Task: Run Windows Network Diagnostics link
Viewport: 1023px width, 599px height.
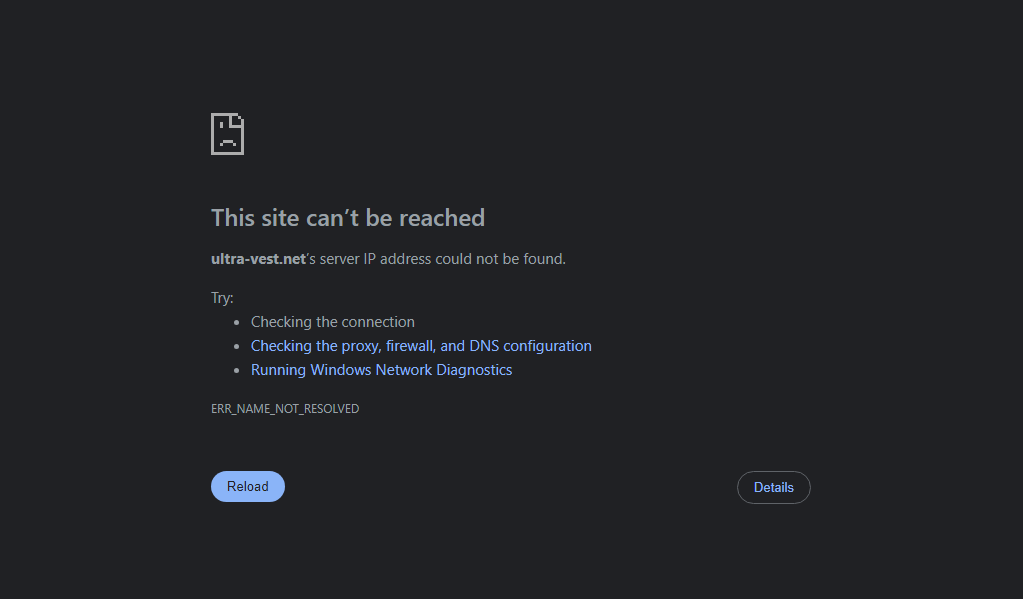Action: coord(382,370)
